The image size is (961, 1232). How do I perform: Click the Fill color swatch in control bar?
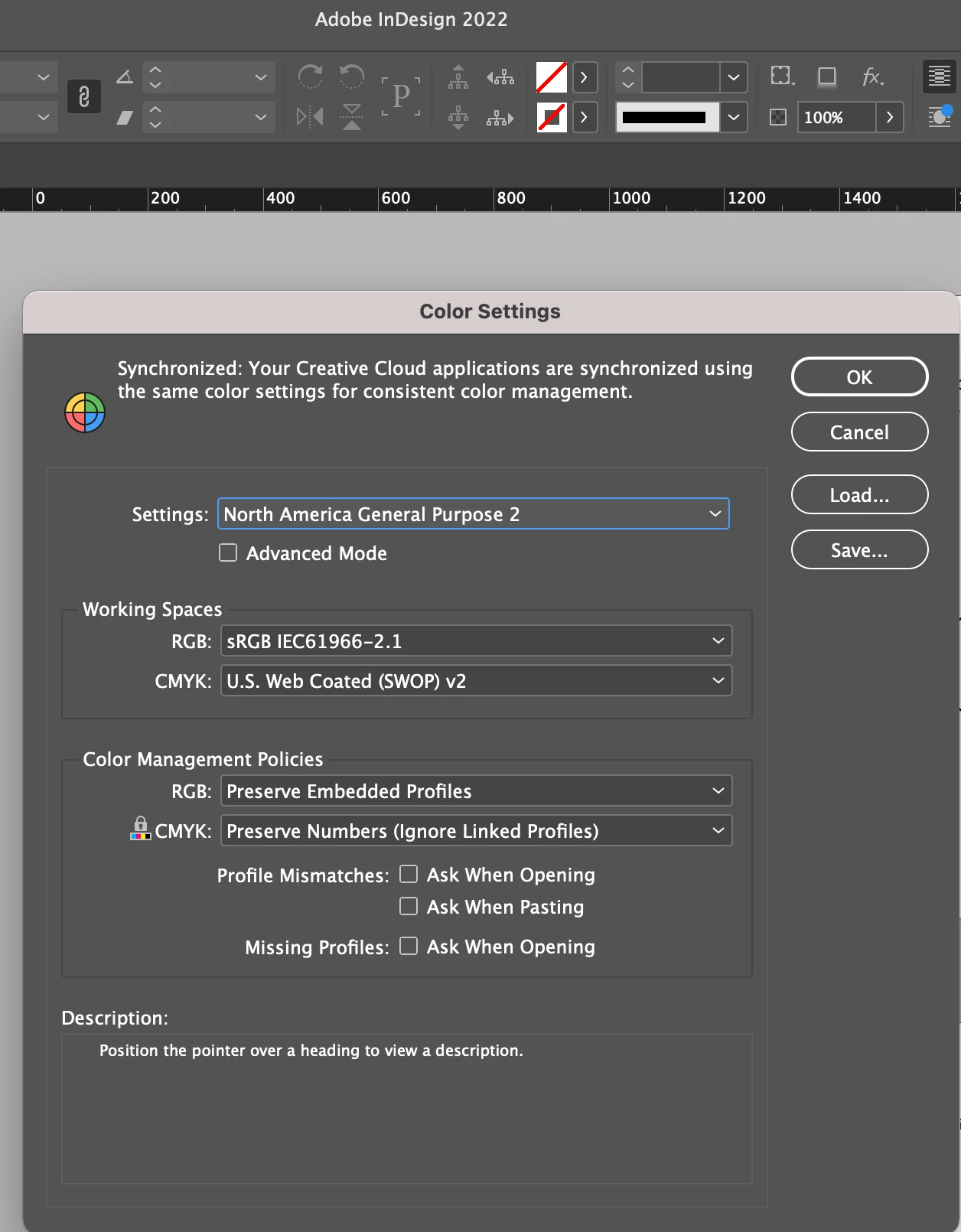click(x=552, y=77)
